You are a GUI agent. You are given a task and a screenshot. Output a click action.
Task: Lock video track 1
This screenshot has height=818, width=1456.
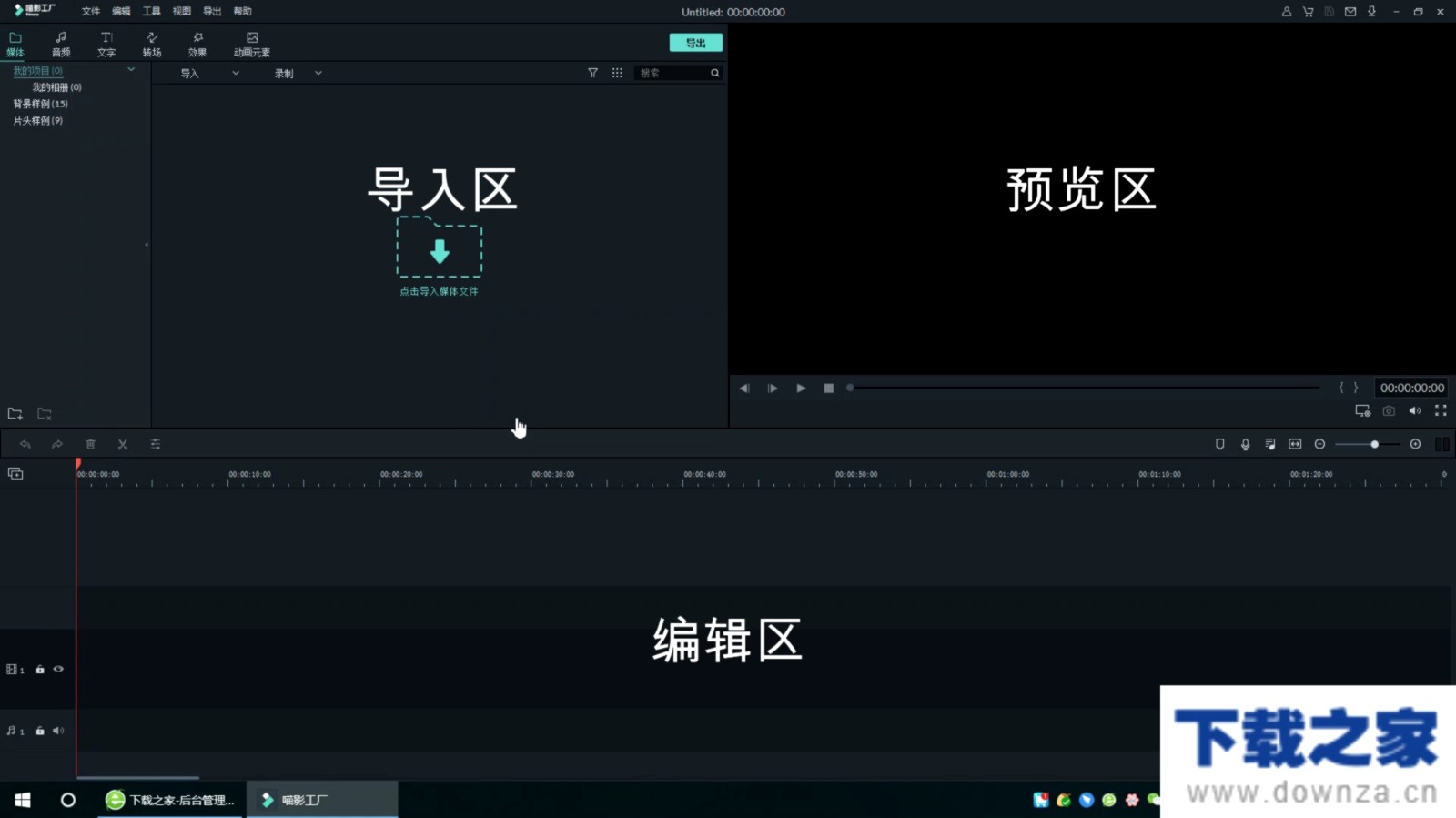tap(40, 670)
